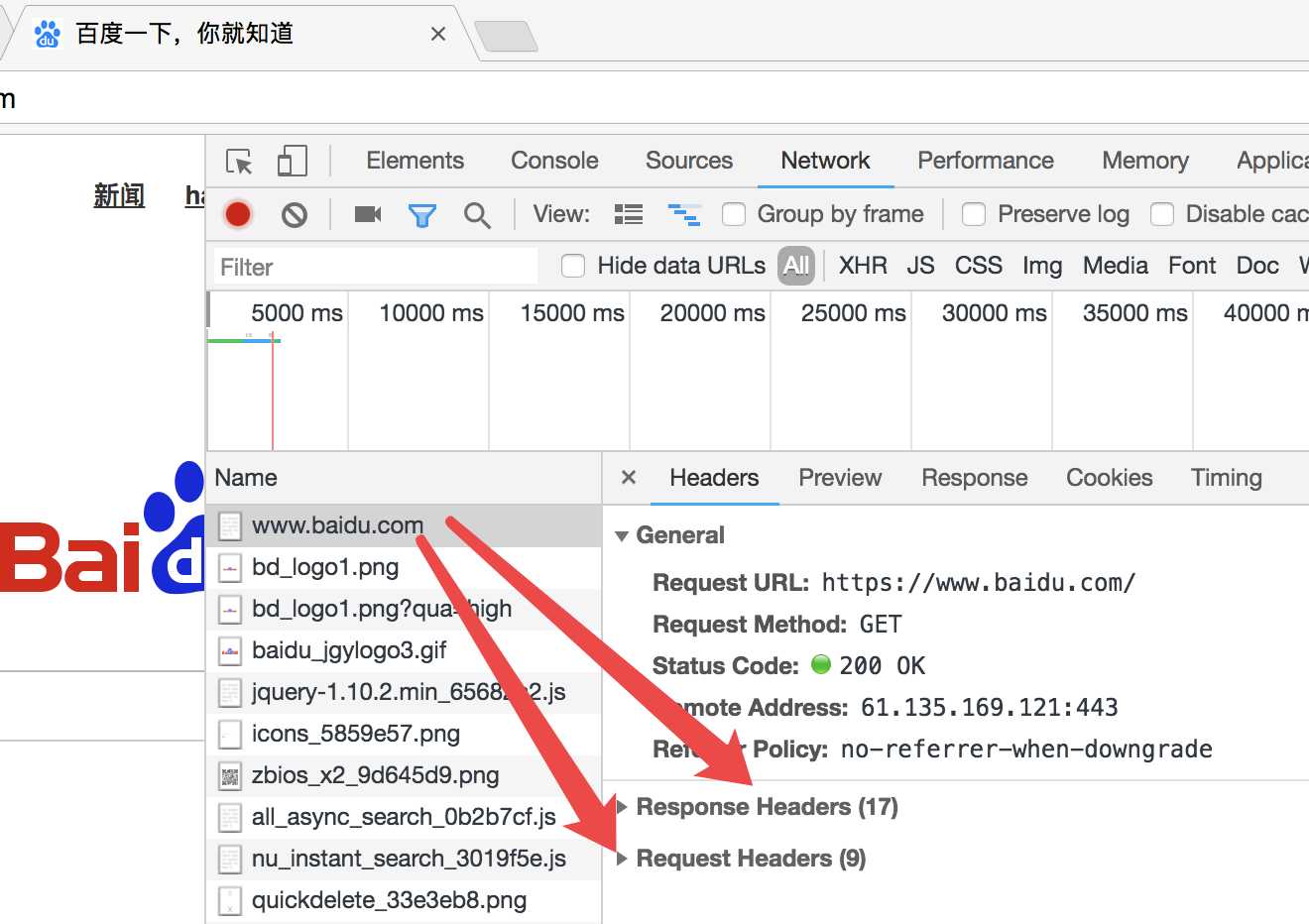Click the www.baidu.com document icon
Image resolution: width=1309 pixels, height=924 pixels.
click(230, 525)
